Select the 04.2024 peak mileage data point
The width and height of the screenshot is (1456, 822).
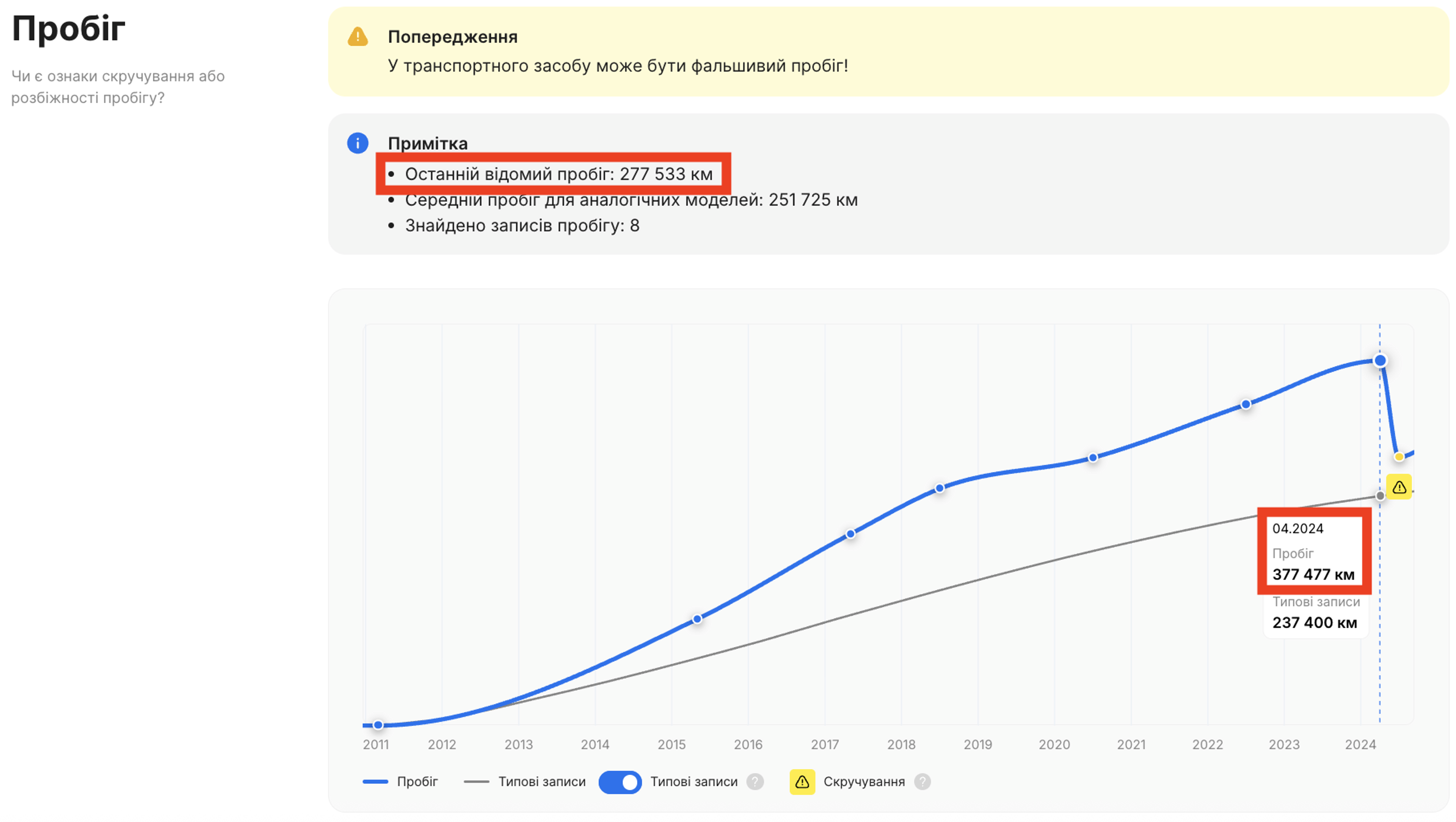pyautogui.click(x=1380, y=361)
